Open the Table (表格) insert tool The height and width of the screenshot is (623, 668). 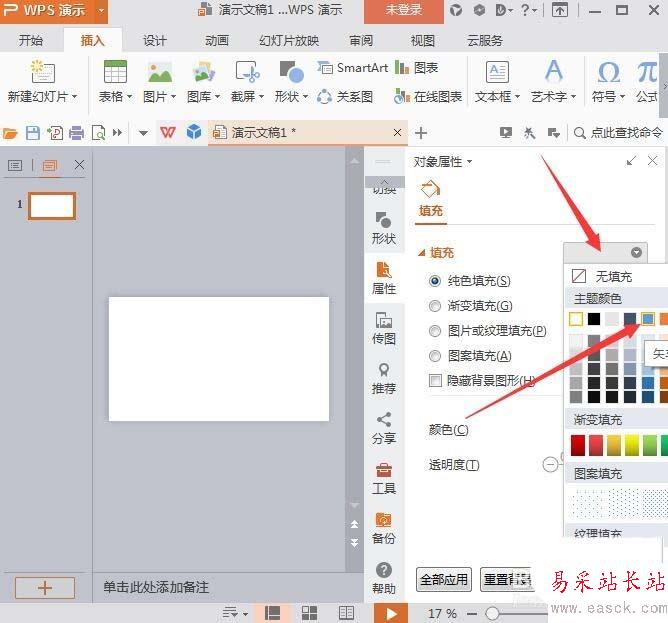pos(115,72)
